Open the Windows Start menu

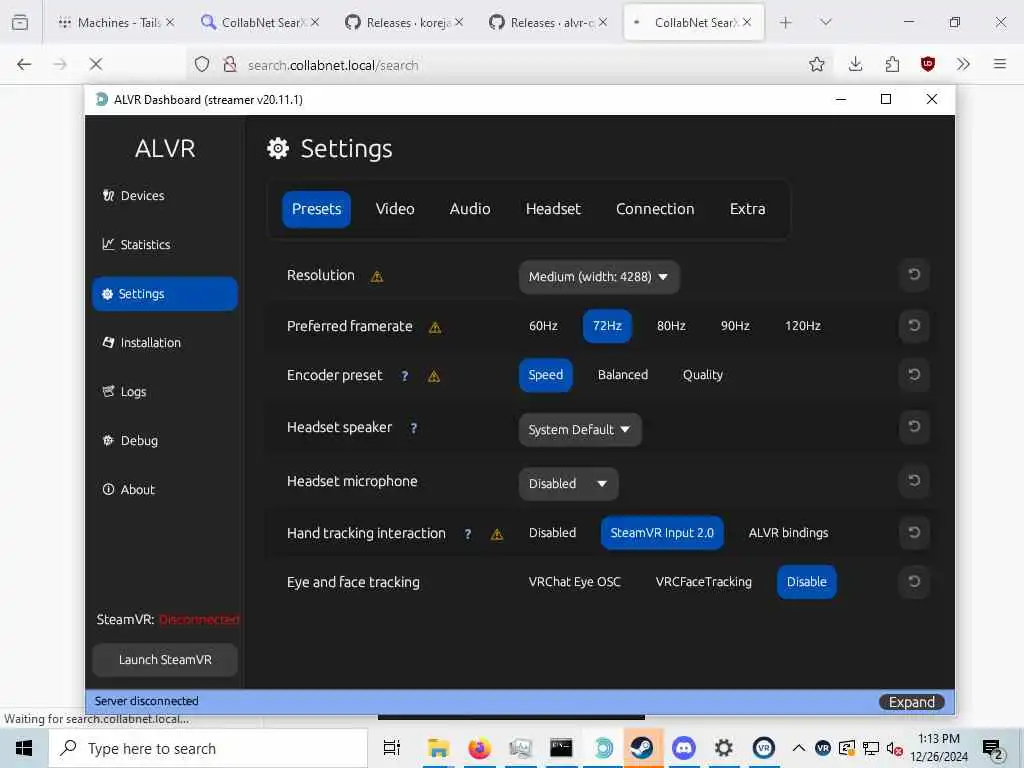(24, 748)
